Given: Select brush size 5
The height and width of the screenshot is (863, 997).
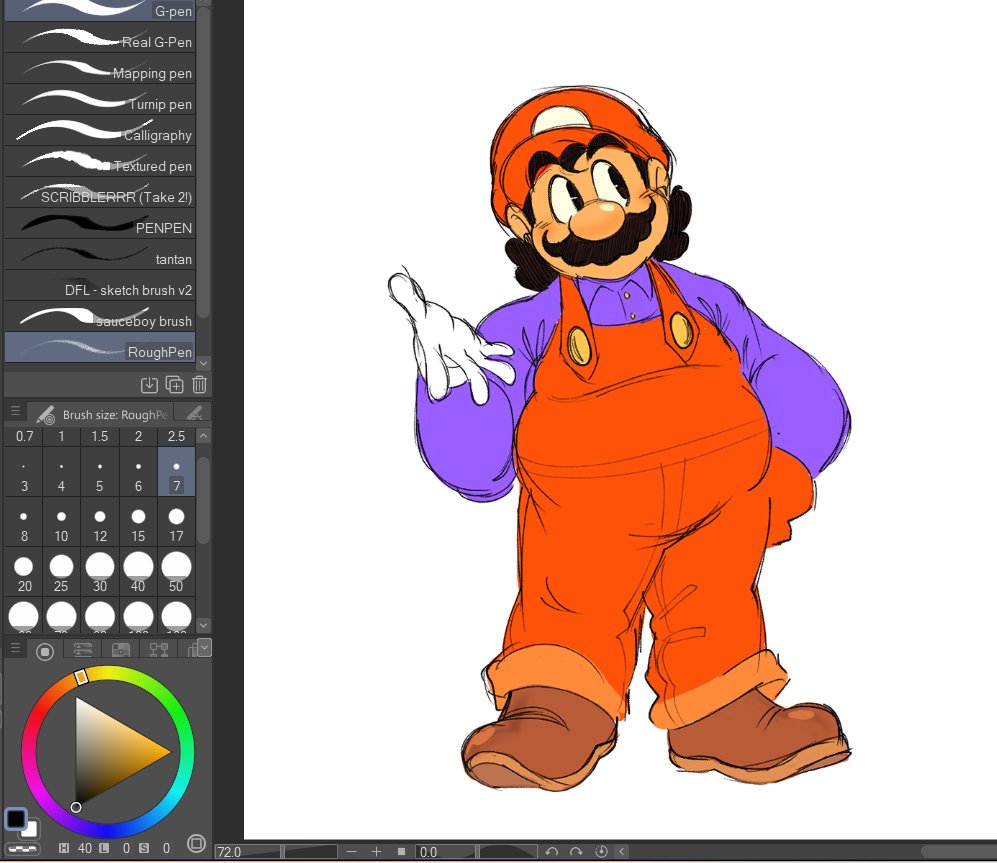Looking at the screenshot, I should click(100, 471).
